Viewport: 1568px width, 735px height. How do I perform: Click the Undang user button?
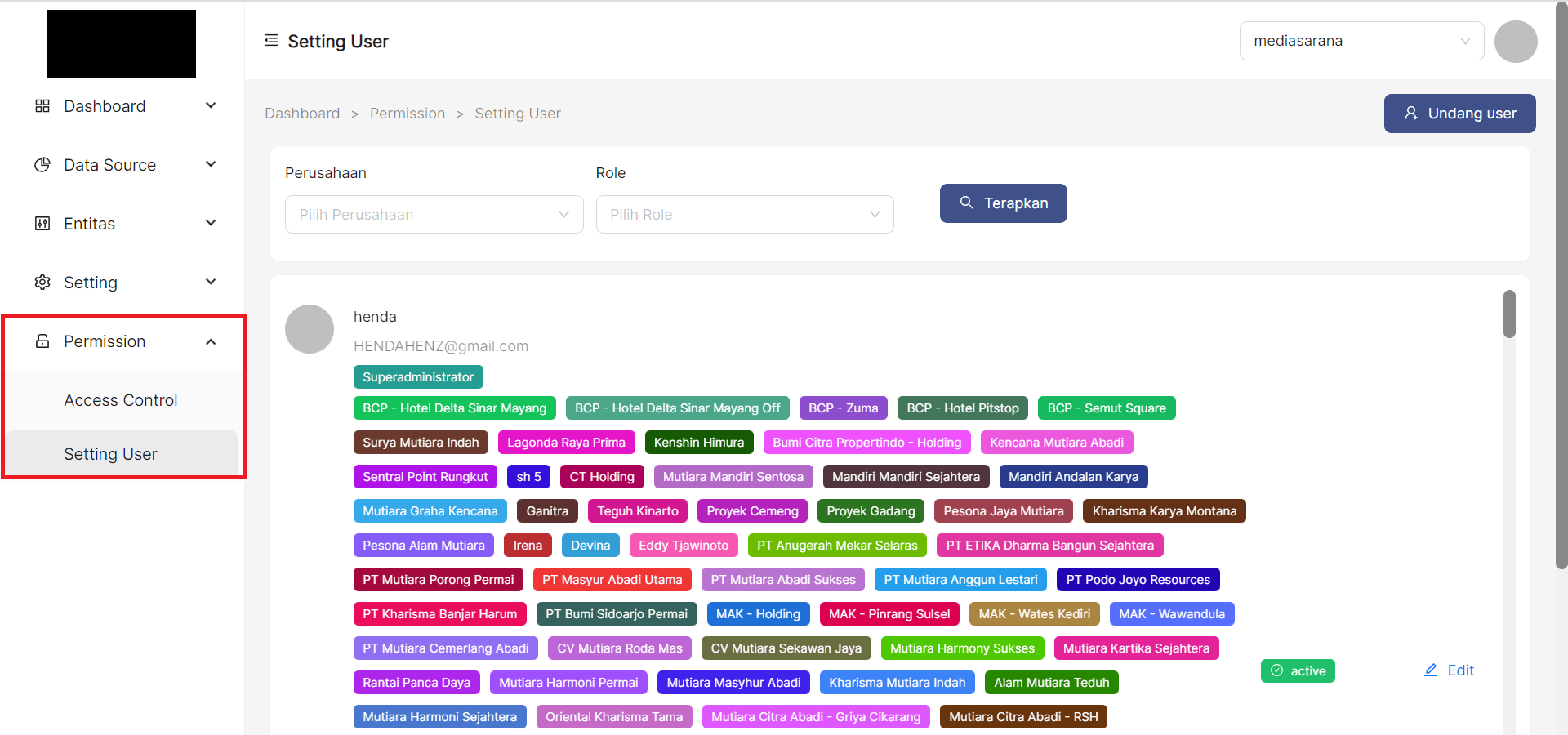click(x=1459, y=114)
